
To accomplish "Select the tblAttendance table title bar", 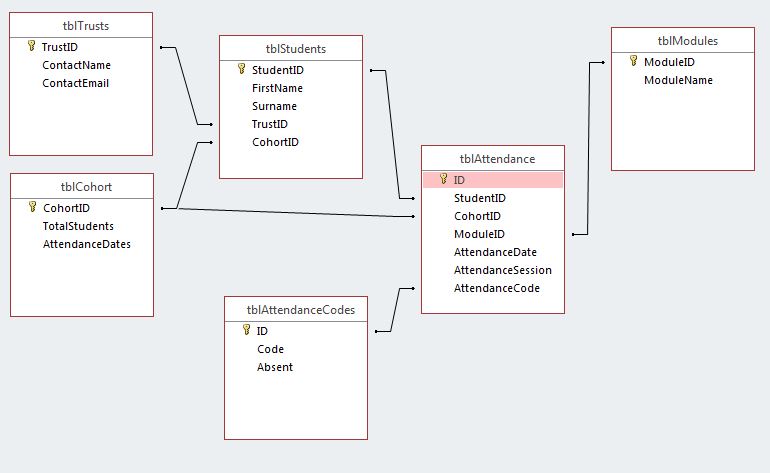I will point(493,159).
